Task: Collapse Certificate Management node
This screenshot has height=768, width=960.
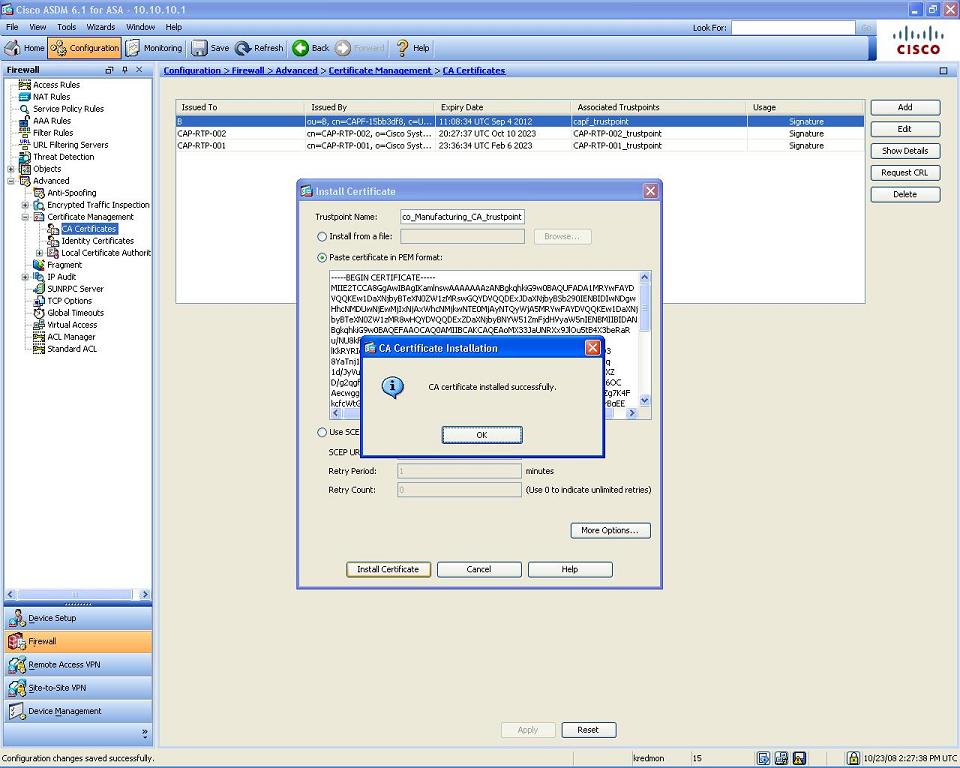Action: 25,217
